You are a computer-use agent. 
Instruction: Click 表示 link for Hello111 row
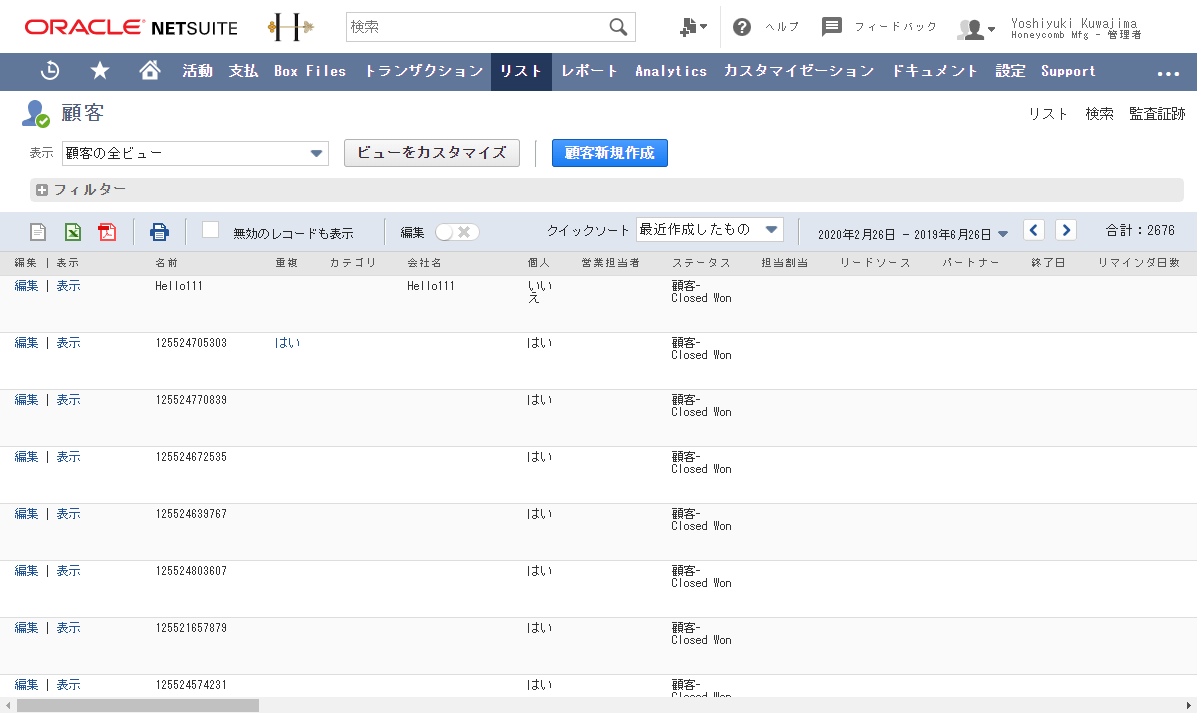point(68,286)
